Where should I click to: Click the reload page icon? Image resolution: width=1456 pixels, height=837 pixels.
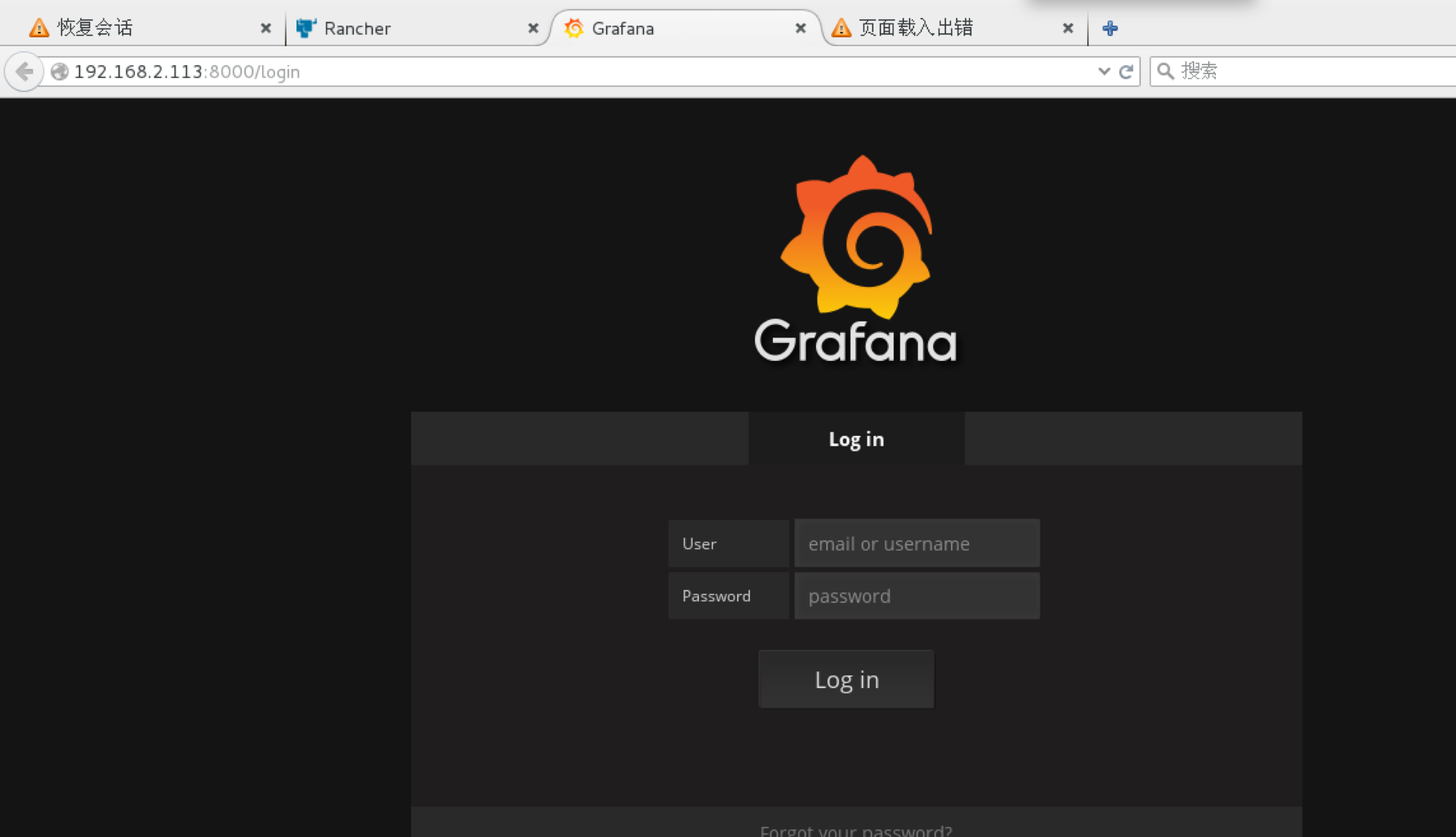point(1126,71)
